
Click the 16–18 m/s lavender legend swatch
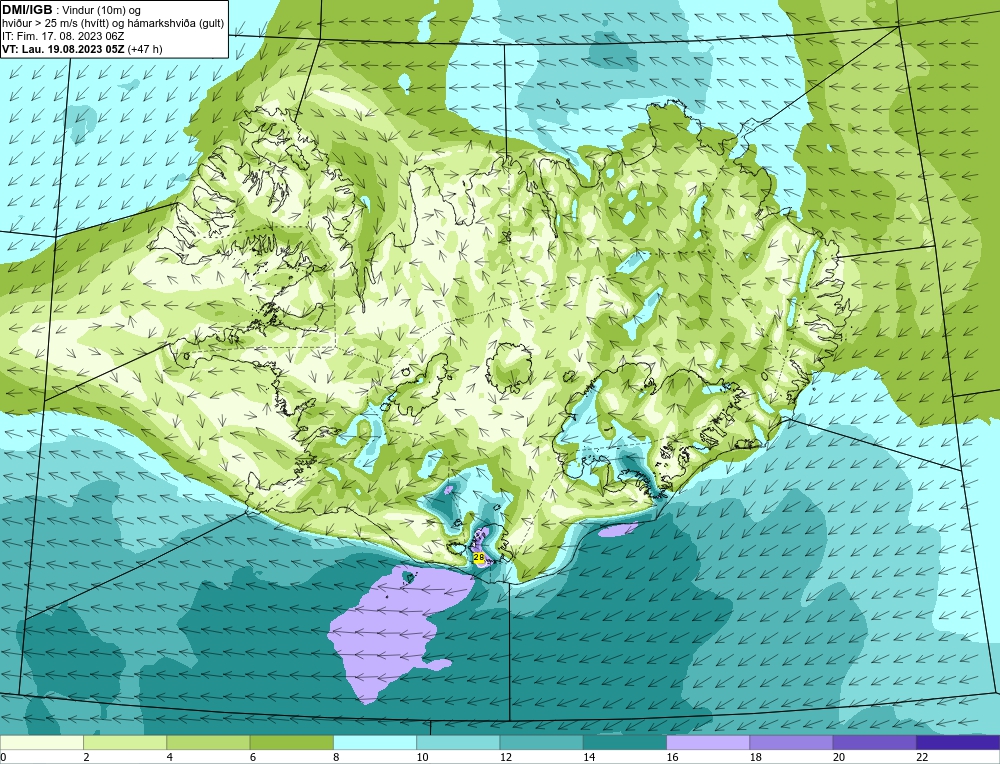708,743
